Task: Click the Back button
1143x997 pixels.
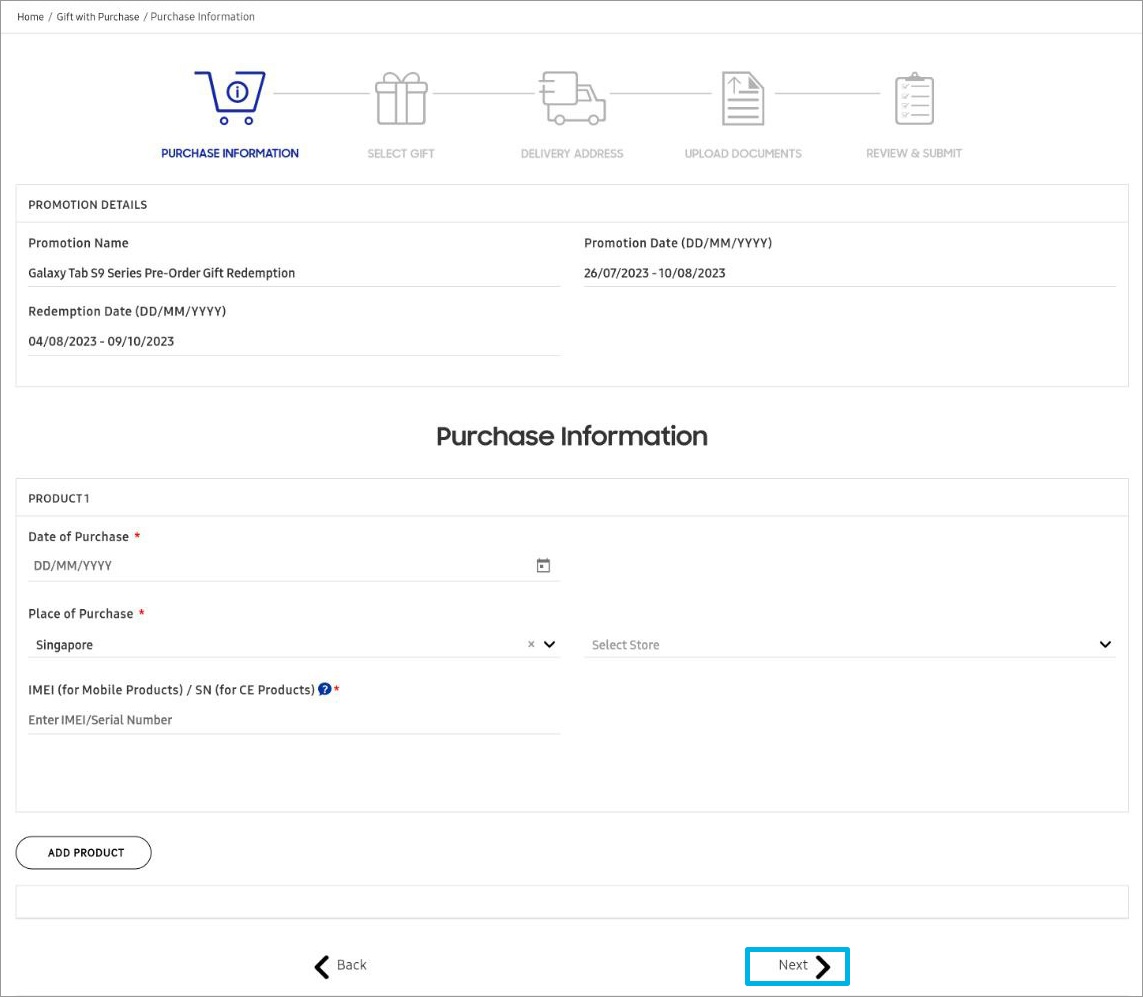Action: point(340,965)
